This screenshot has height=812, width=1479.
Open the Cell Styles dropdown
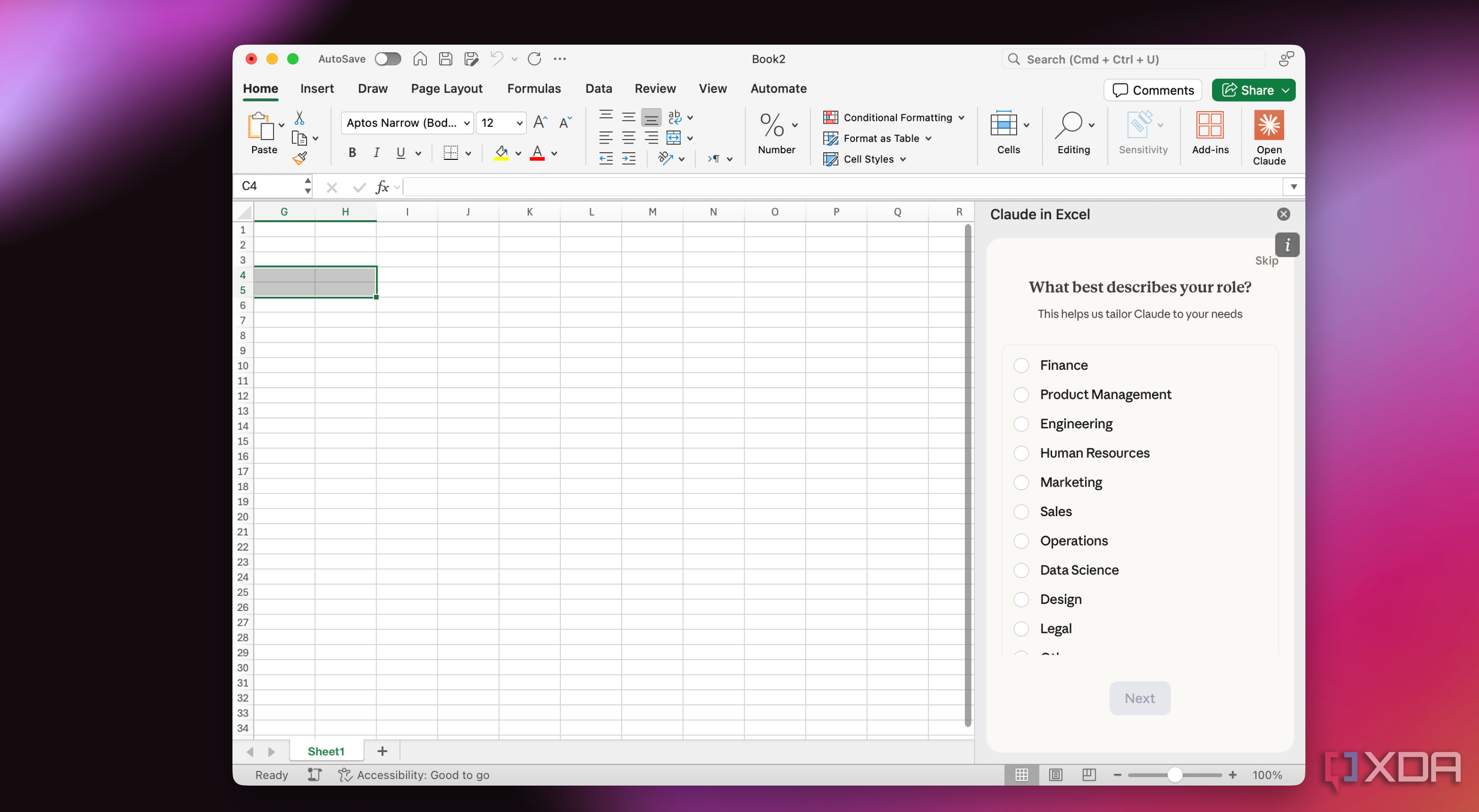(x=903, y=159)
